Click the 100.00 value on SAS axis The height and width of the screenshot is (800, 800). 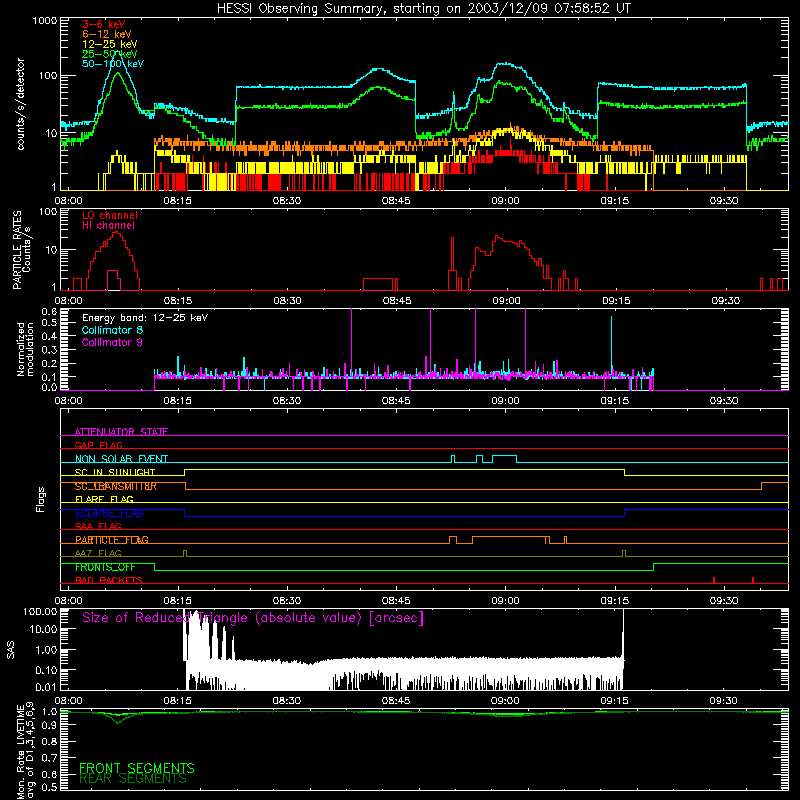pyautogui.click(x=40, y=611)
